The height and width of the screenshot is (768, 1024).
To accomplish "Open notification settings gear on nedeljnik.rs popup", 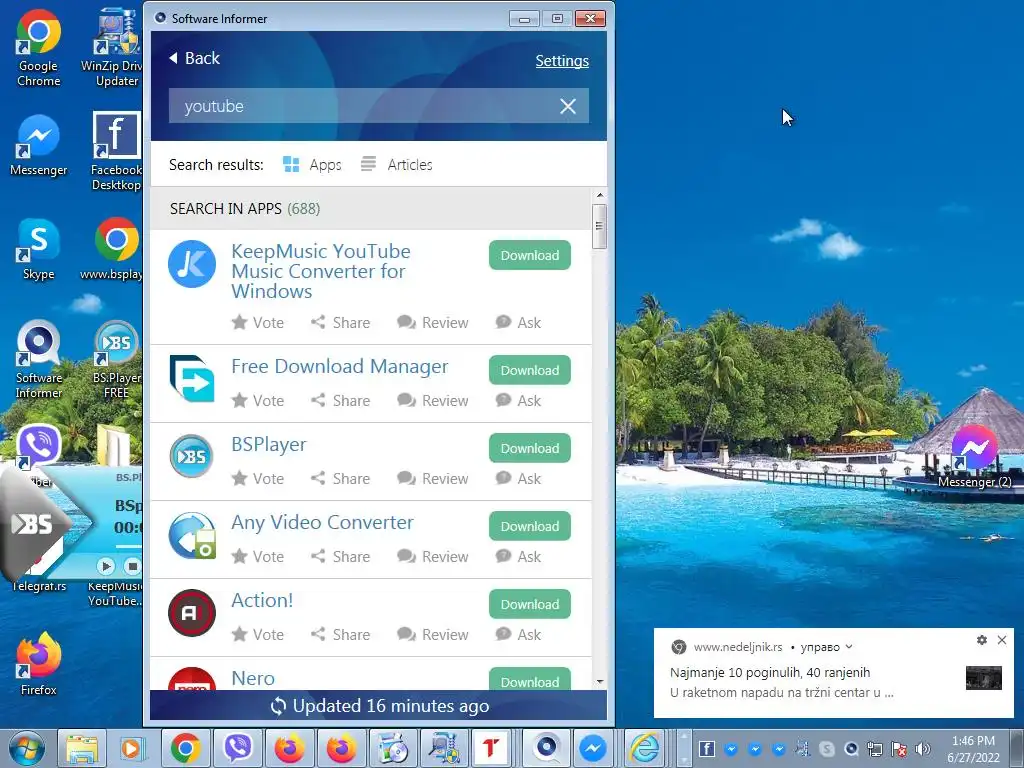I will tap(982, 640).
